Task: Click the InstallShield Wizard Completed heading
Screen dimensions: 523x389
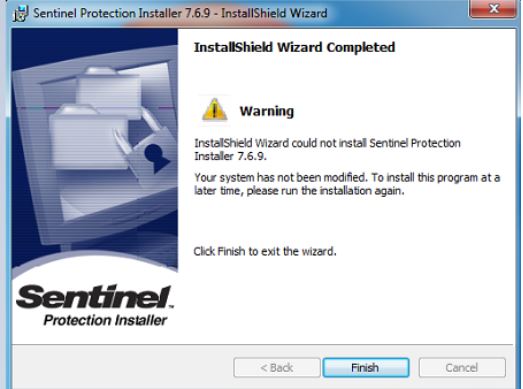Action: tap(295, 47)
